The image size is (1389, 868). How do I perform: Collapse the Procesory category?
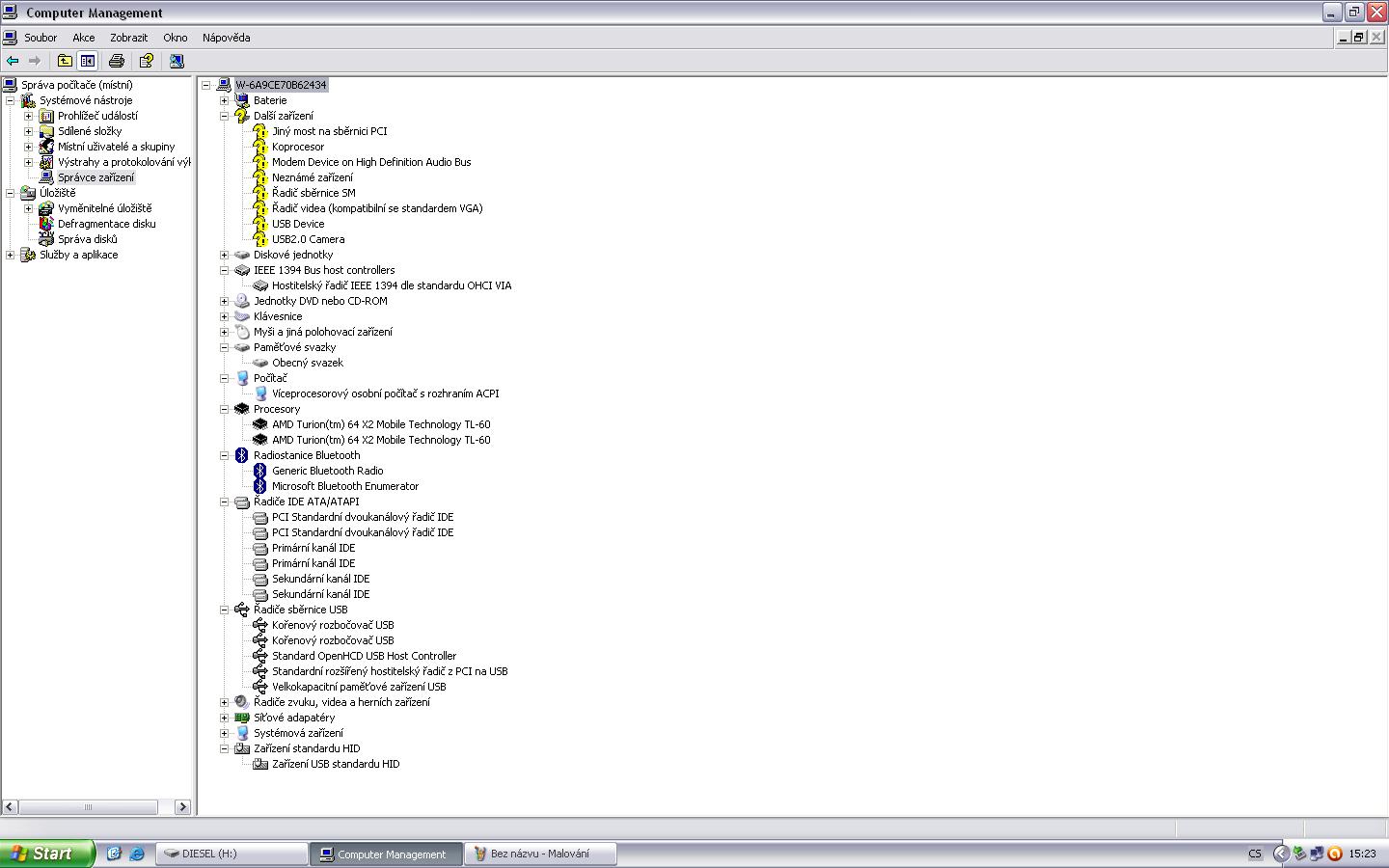point(224,409)
